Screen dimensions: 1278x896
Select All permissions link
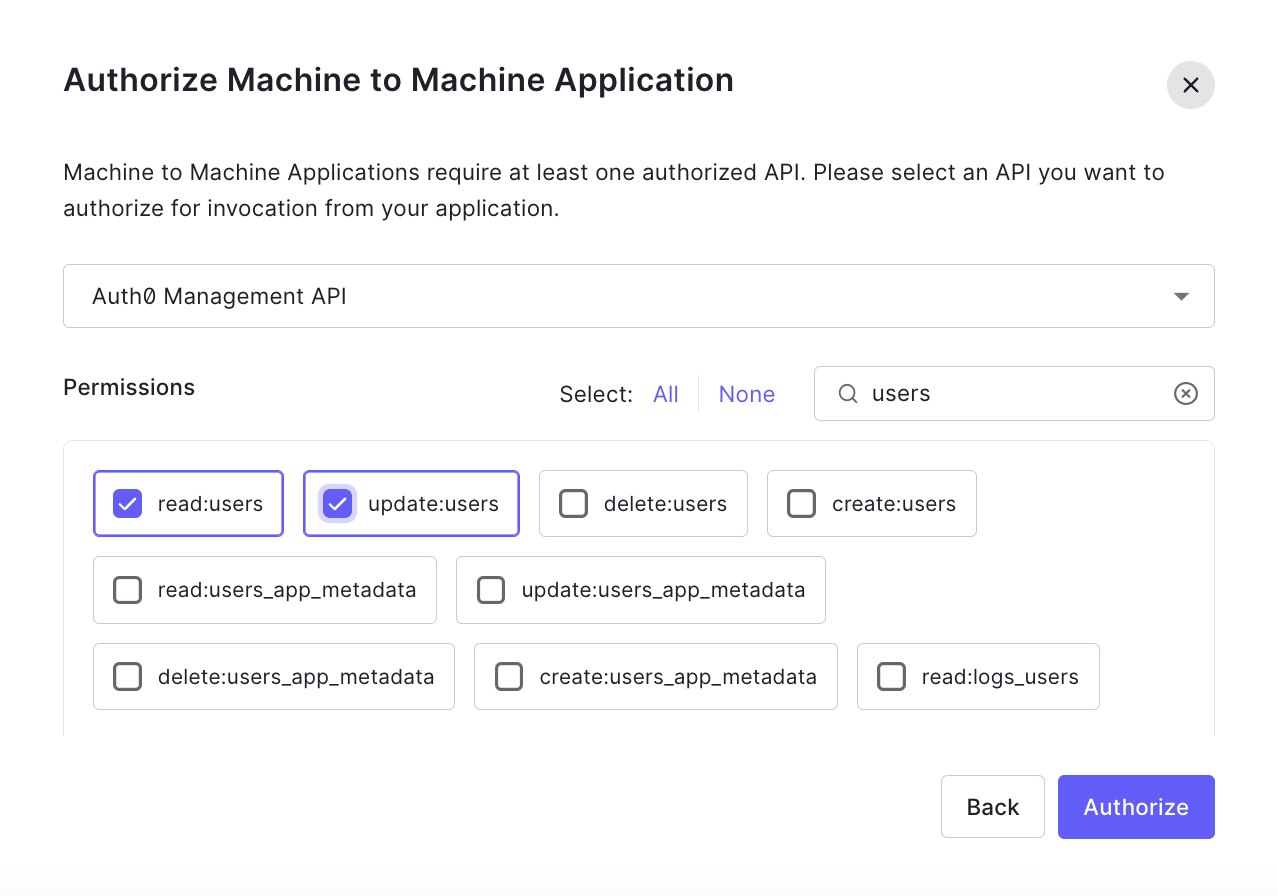tap(665, 394)
